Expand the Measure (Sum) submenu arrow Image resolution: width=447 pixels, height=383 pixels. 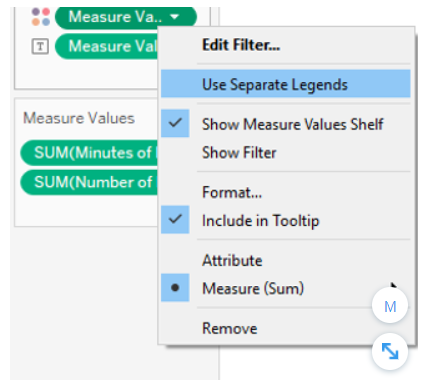(x=393, y=286)
